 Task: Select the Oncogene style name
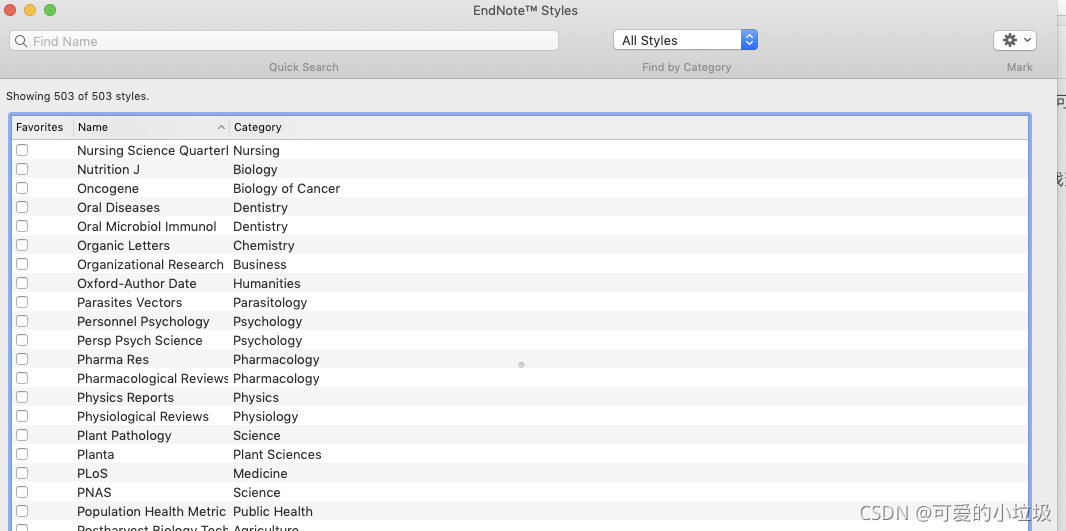coord(107,188)
